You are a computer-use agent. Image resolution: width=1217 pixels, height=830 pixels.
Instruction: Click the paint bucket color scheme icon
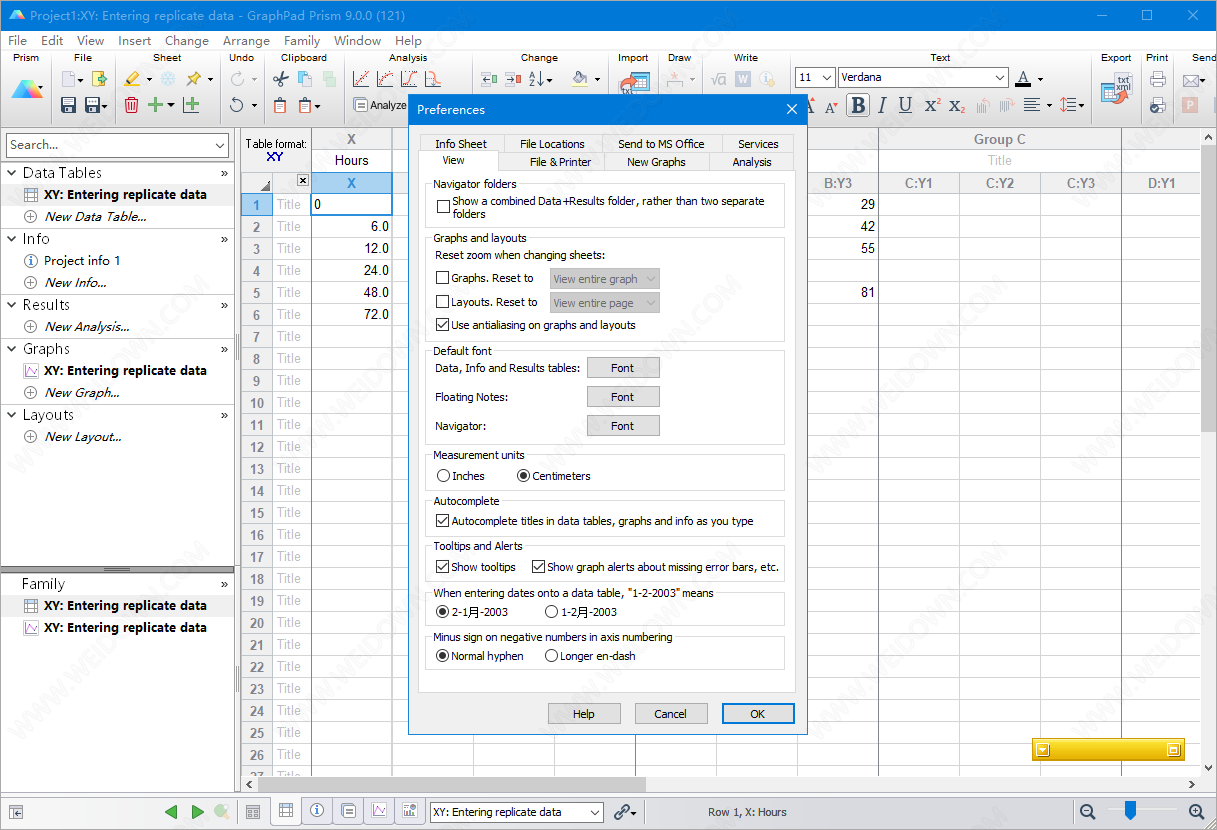click(580, 79)
